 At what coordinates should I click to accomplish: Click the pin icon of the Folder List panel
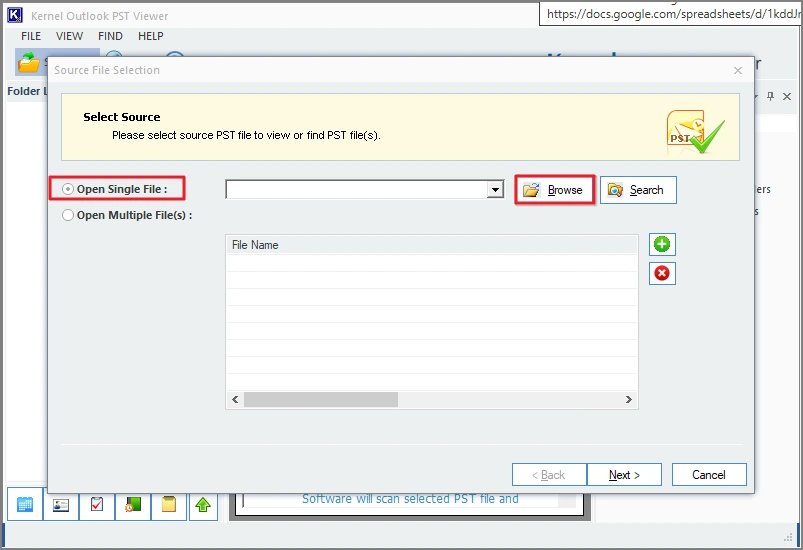[770, 96]
